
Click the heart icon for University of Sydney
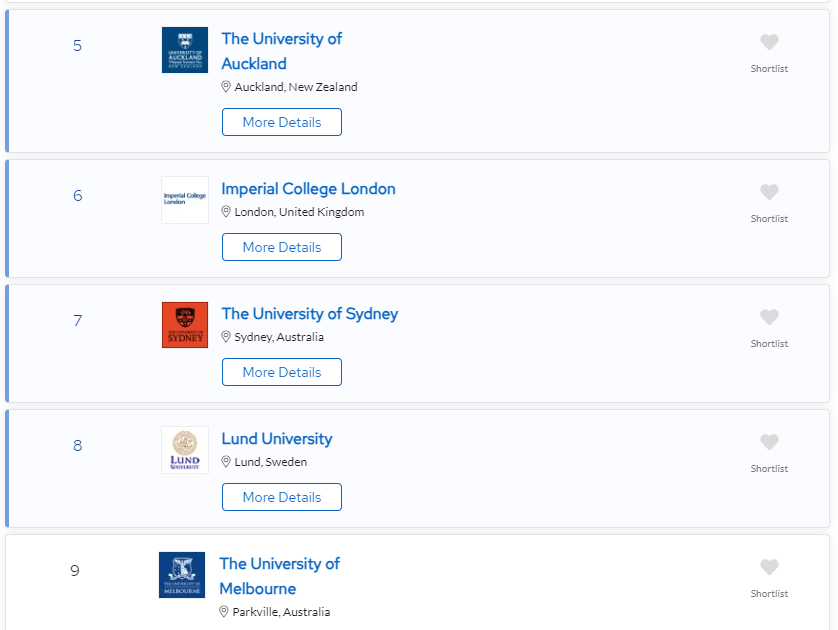pyautogui.click(x=769, y=317)
